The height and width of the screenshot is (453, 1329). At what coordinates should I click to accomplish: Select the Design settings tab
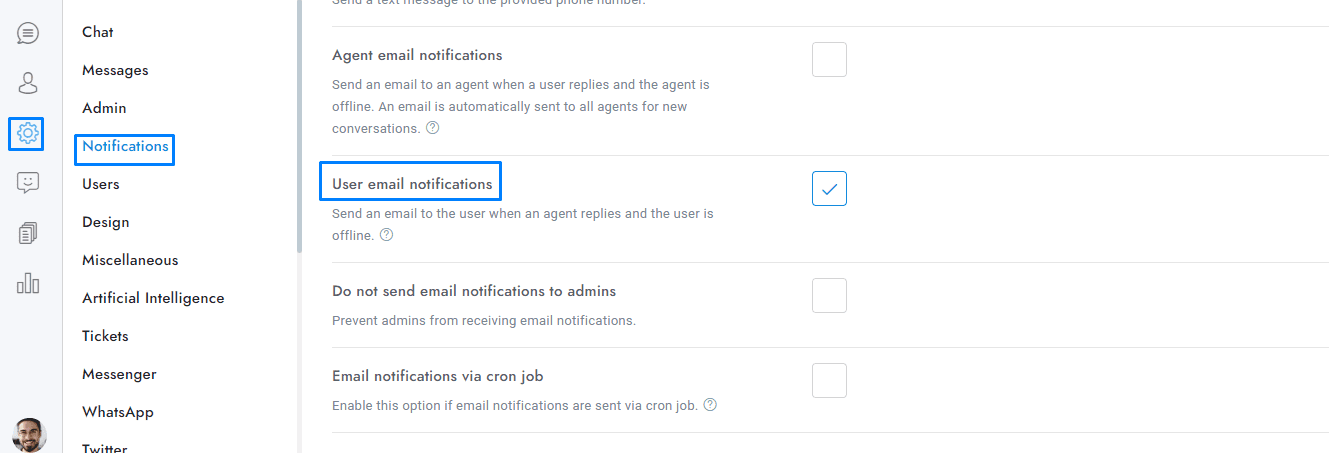105,222
